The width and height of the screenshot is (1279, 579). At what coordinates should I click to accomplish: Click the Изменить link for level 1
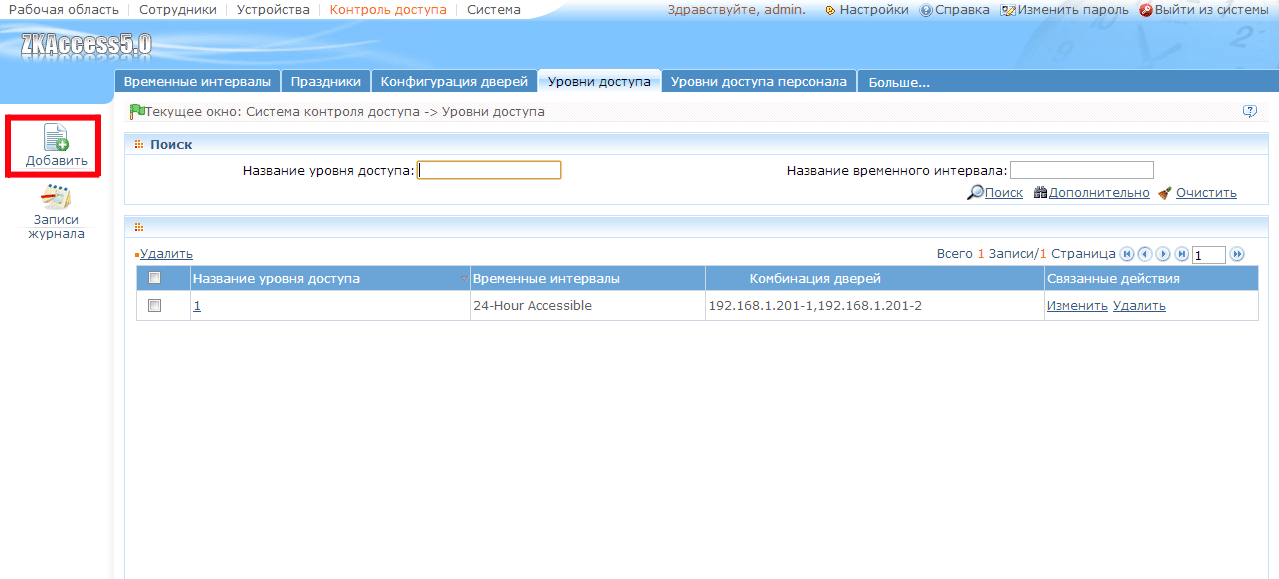coord(1077,306)
